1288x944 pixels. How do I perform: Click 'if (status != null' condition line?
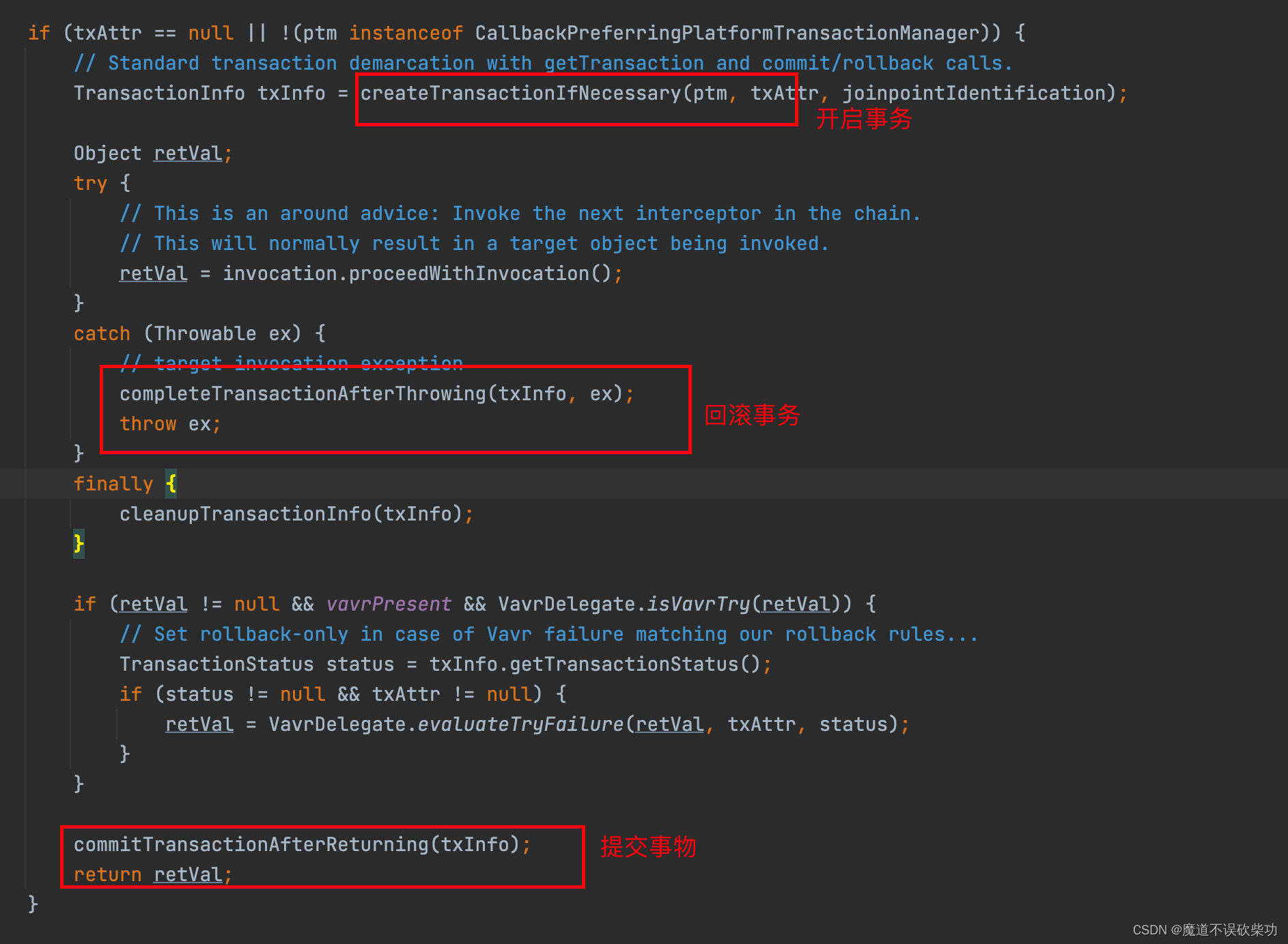point(343,694)
